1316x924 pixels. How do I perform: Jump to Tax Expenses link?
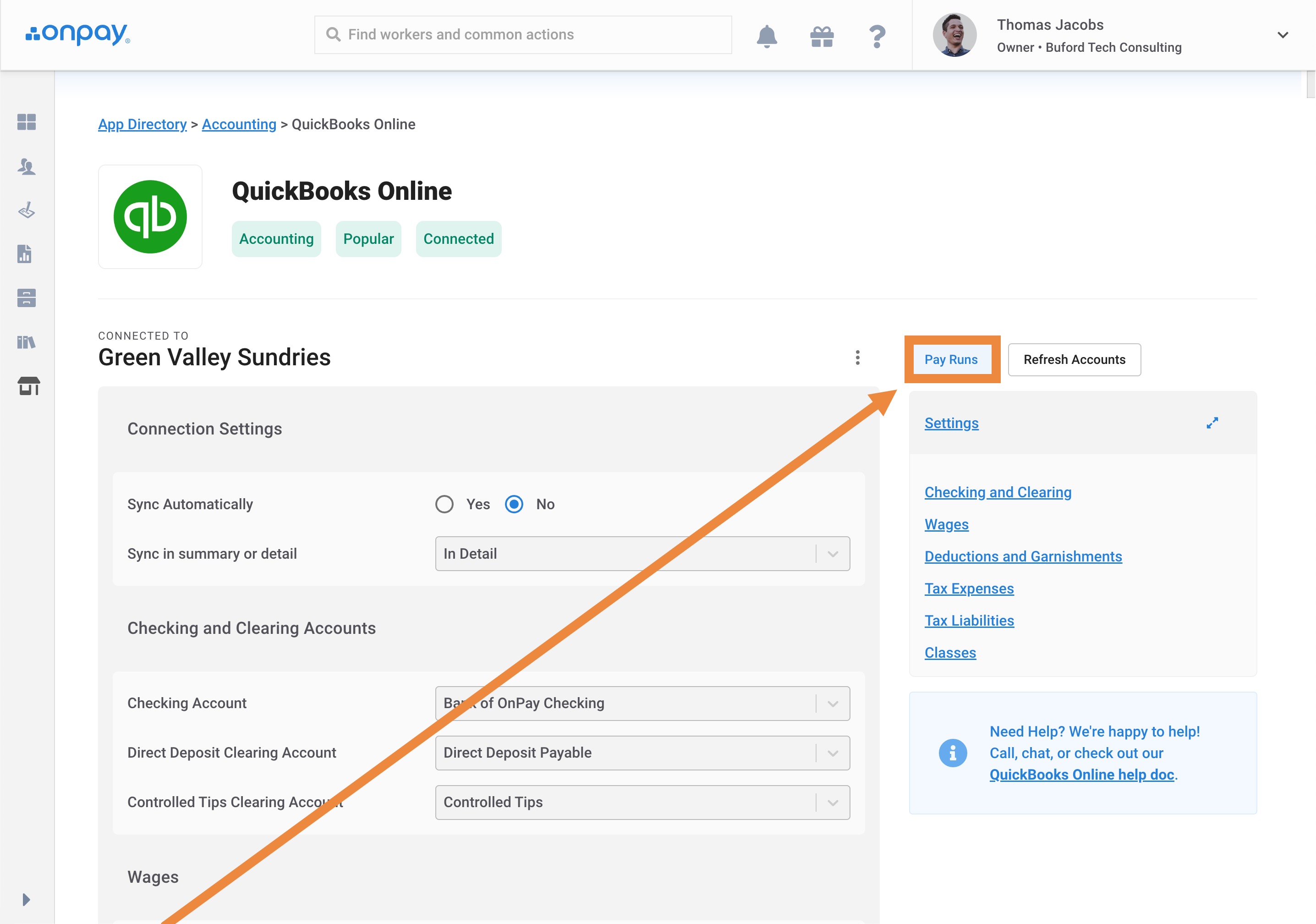(x=969, y=588)
